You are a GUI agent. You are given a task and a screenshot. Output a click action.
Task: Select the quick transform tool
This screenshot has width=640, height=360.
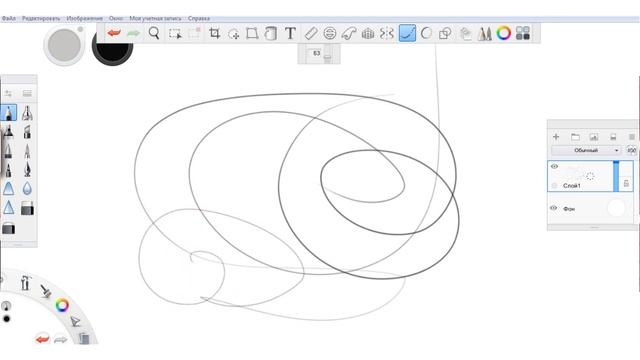233,34
